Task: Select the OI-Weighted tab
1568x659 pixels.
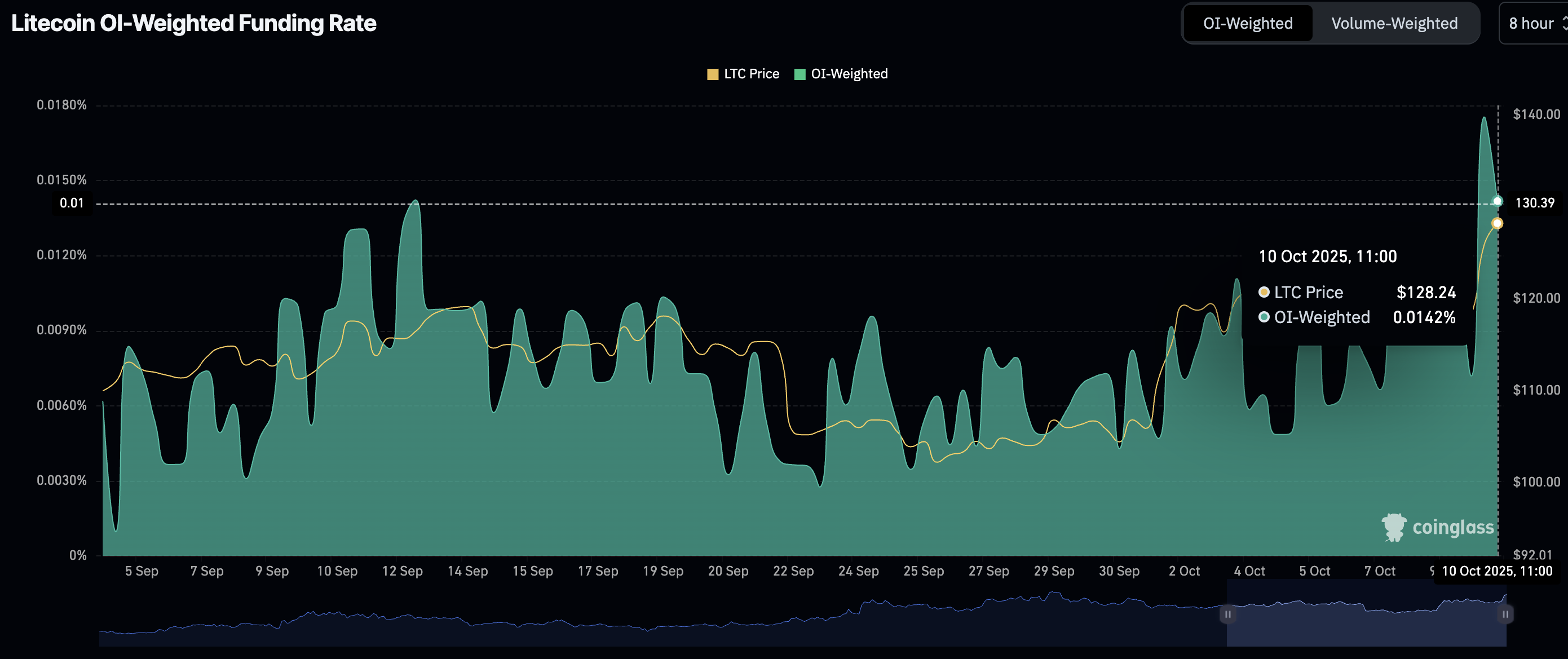Action: (1247, 23)
